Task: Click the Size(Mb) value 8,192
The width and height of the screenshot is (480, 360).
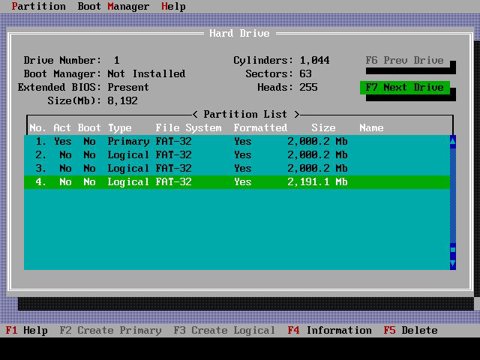Action: (x=122, y=101)
